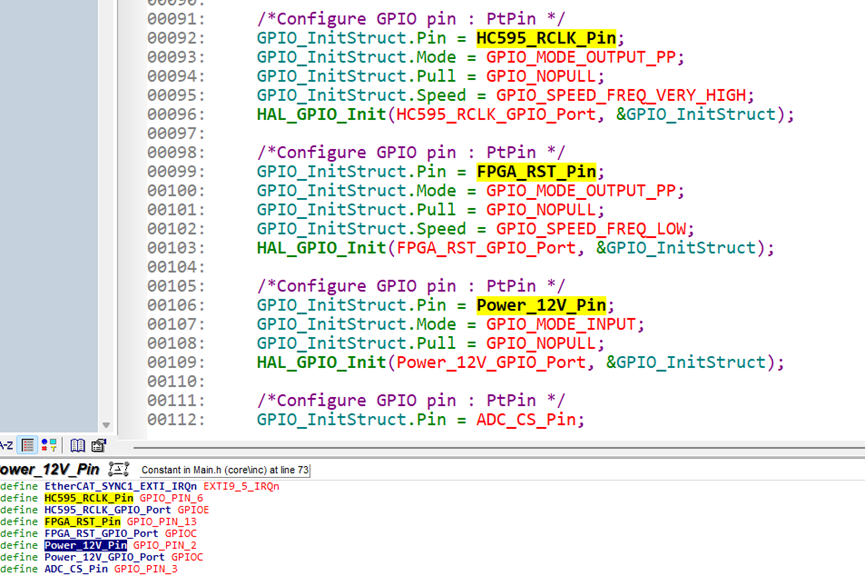Screen dimensions: 865x586
Task: Click highlighted Power_12V_Pin on line 00106
Action: (x=541, y=305)
